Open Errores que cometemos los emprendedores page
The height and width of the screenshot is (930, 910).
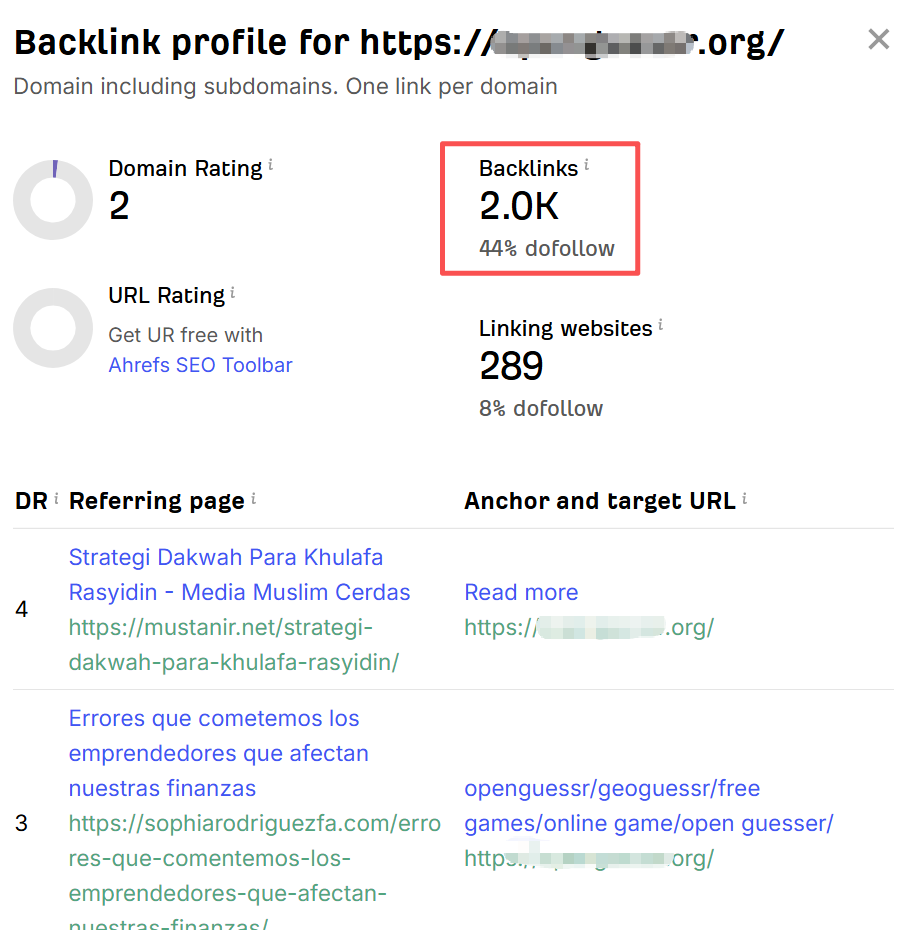(218, 753)
